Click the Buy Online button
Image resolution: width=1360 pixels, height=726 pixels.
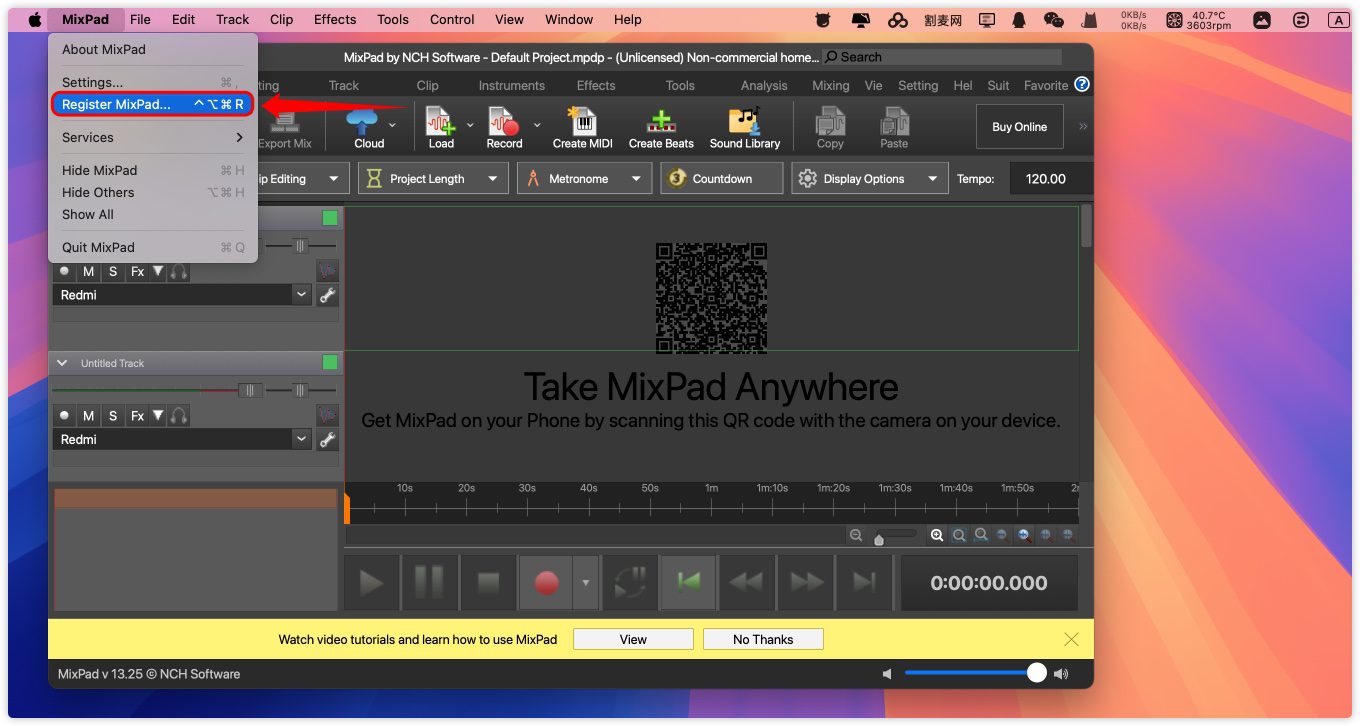1019,127
